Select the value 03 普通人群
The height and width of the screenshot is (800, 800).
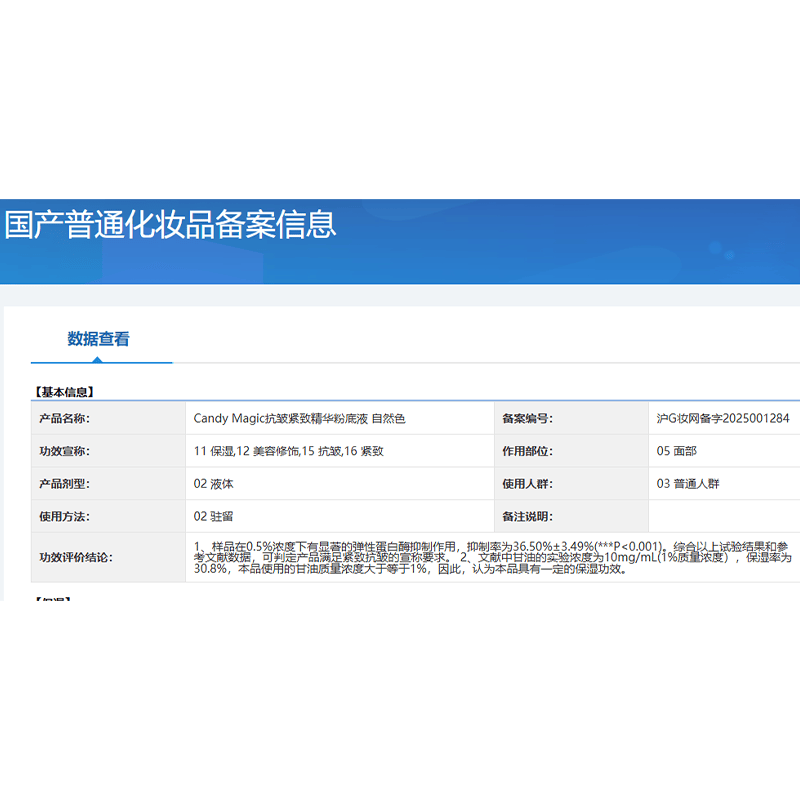[688, 484]
